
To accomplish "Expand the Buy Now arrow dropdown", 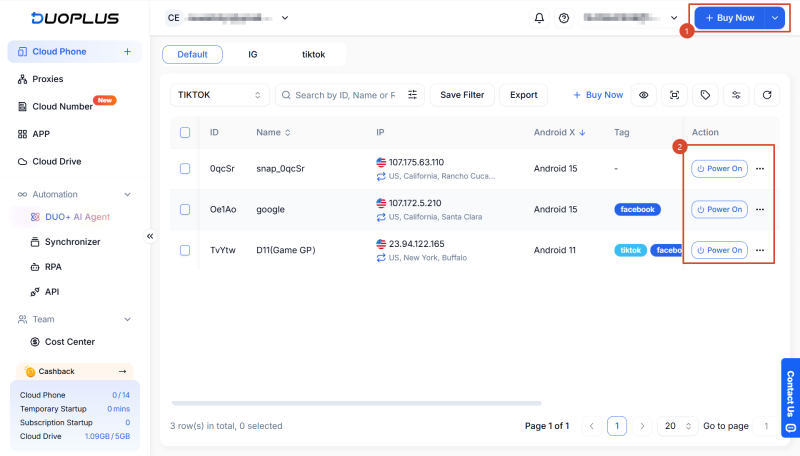I will tap(775, 18).
